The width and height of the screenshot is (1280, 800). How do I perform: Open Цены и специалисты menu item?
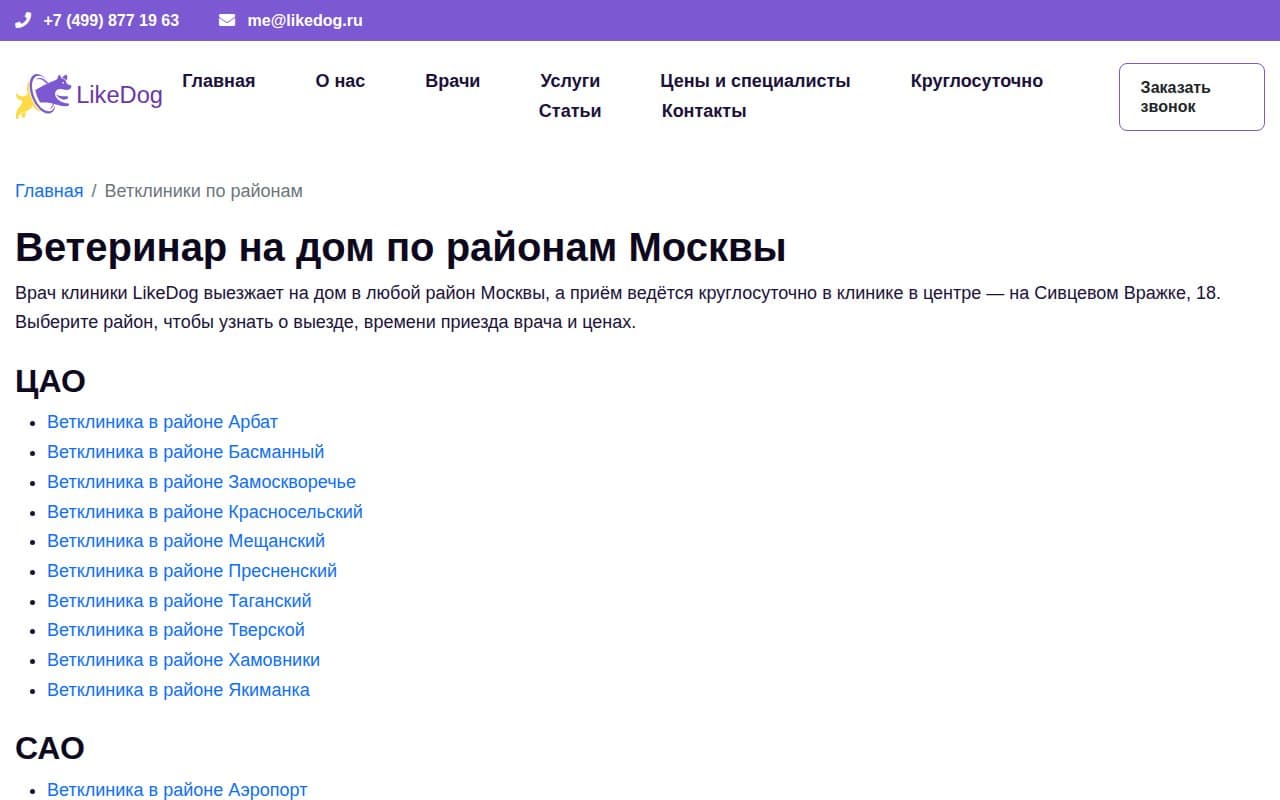pos(755,81)
